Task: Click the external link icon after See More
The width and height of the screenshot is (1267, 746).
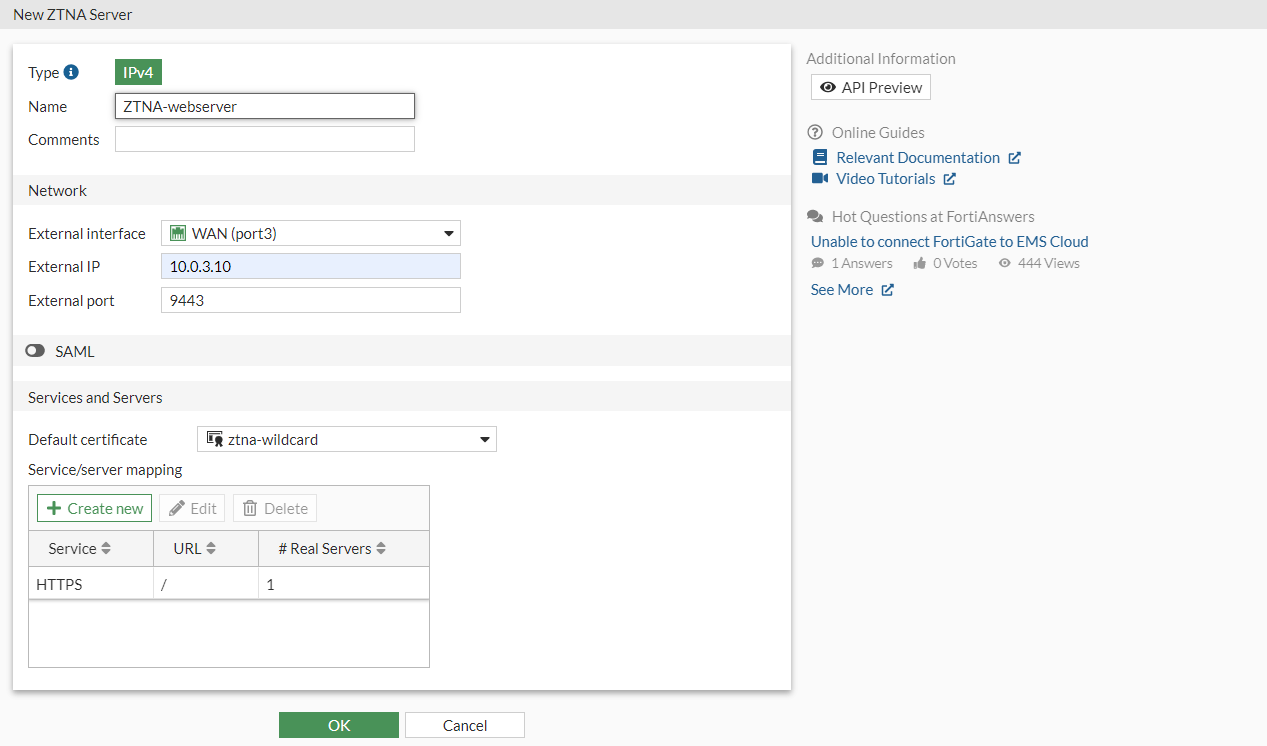Action: (886, 290)
